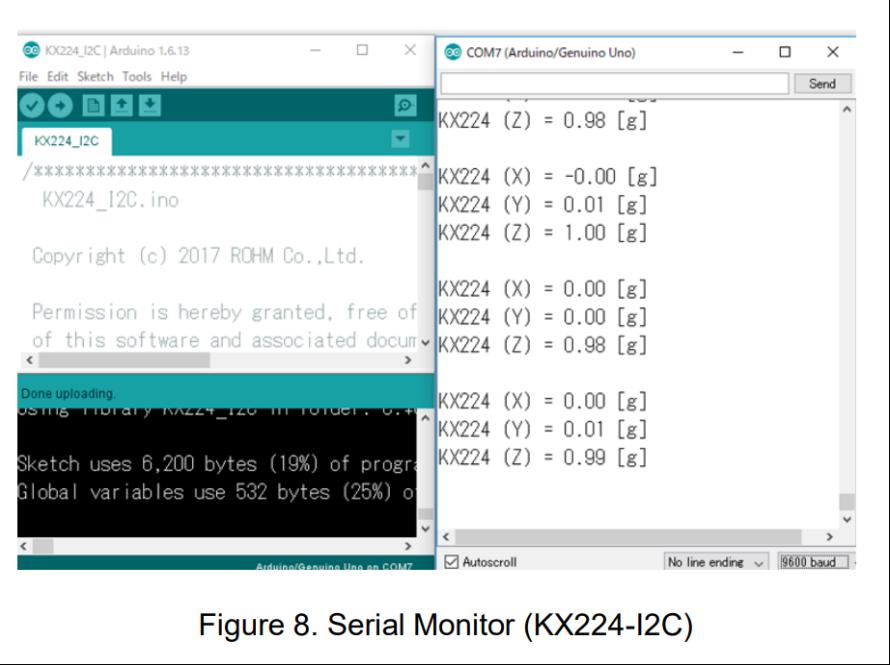Viewport: 890px width, 665px height.
Task: Click the code editor horizontal scrollbar thumb
Action: pos(124,360)
